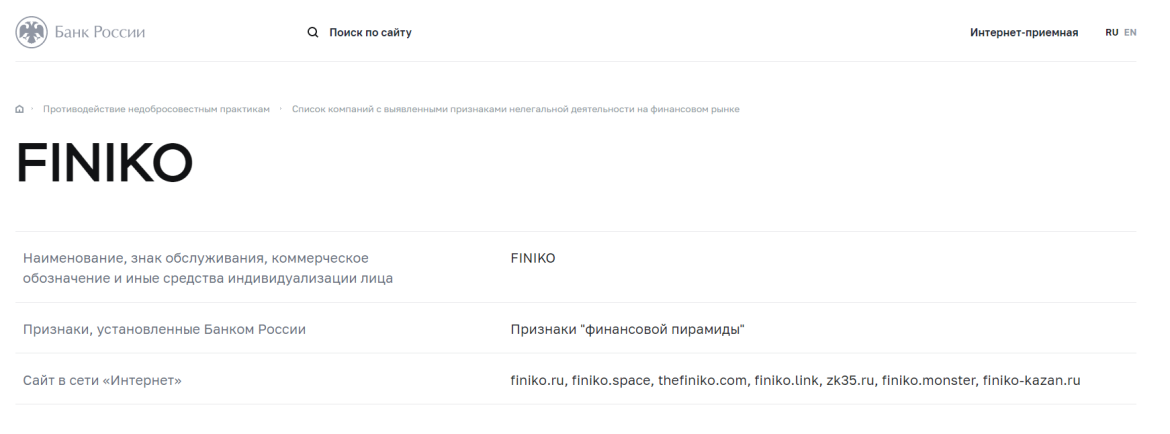Select the RU language option
The image size is (1170, 434).
1111,33
